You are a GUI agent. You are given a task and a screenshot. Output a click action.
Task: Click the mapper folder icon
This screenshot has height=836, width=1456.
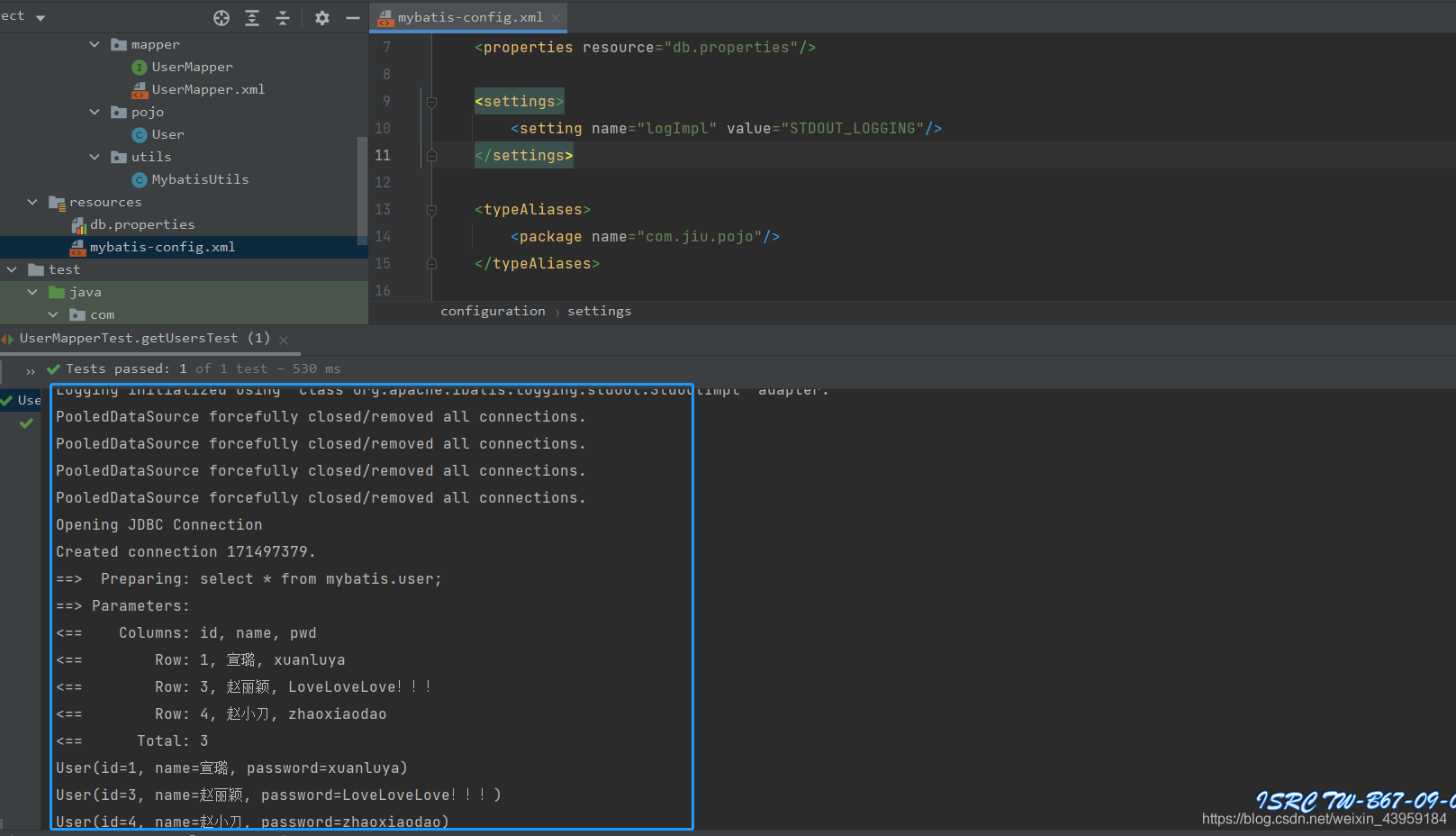[119, 44]
